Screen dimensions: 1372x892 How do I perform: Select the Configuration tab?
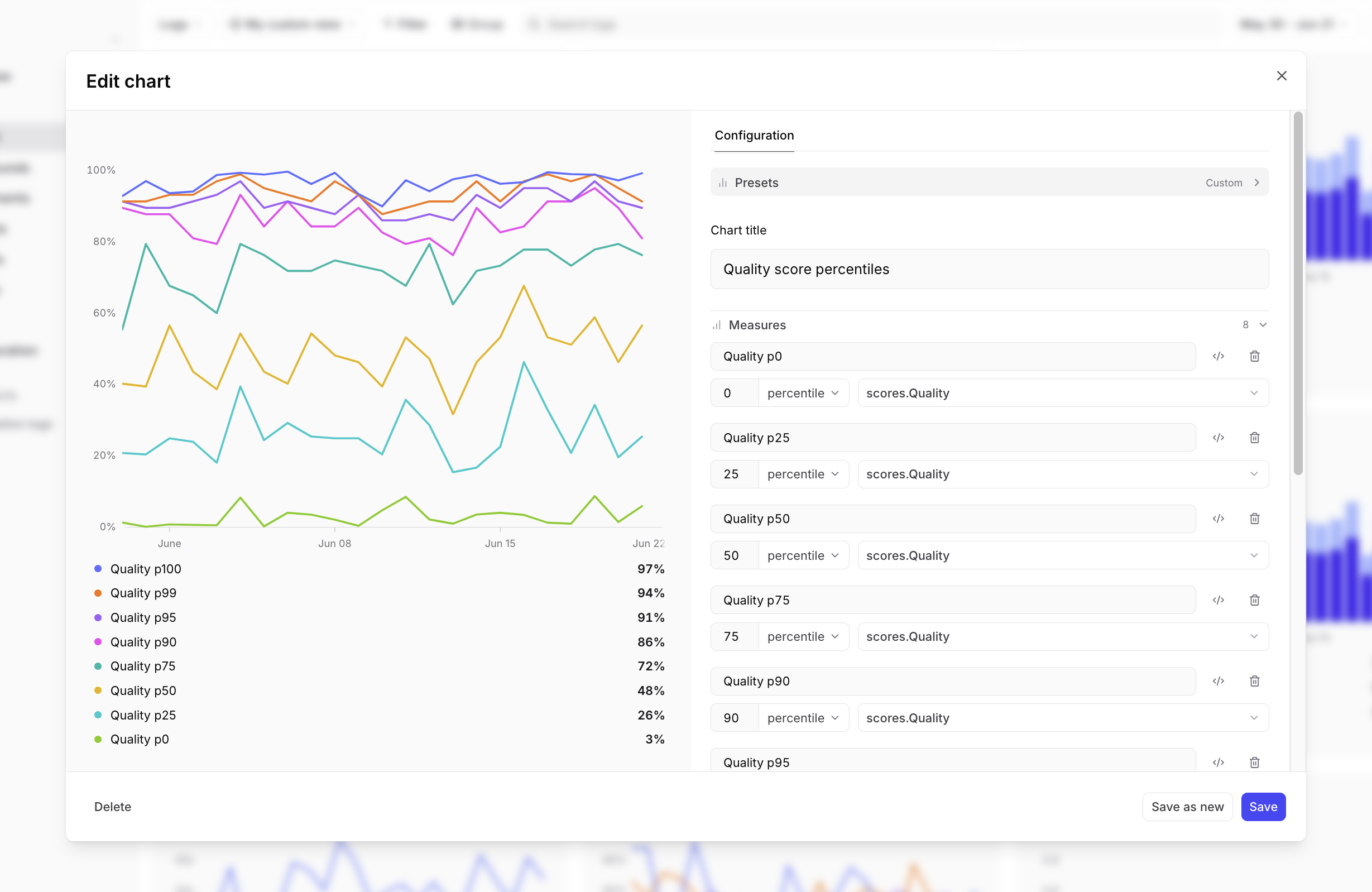coord(754,136)
